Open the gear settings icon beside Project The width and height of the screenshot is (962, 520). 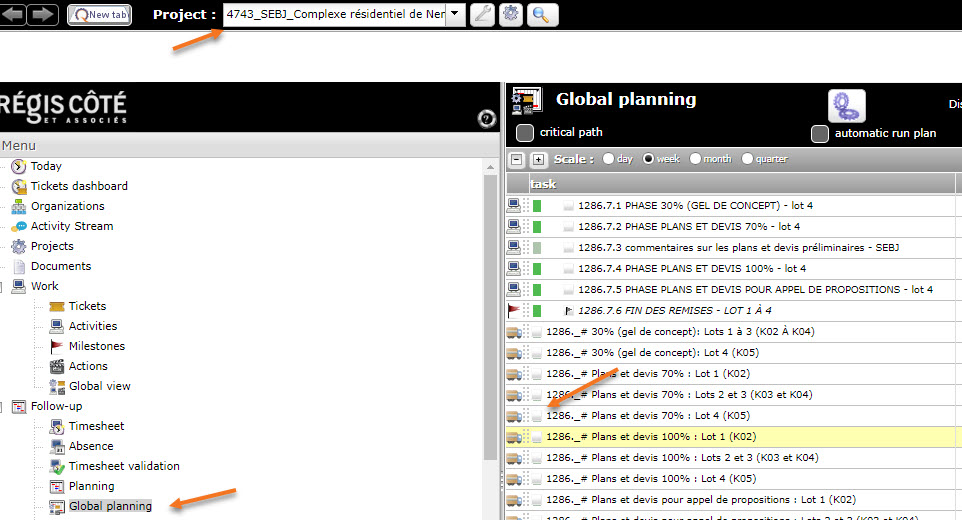click(511, 15)
